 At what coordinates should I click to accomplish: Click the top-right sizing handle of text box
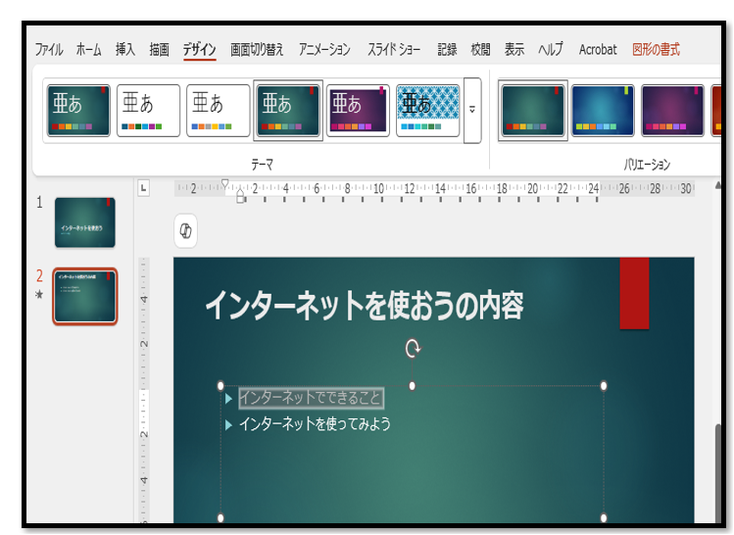(603, 386)
